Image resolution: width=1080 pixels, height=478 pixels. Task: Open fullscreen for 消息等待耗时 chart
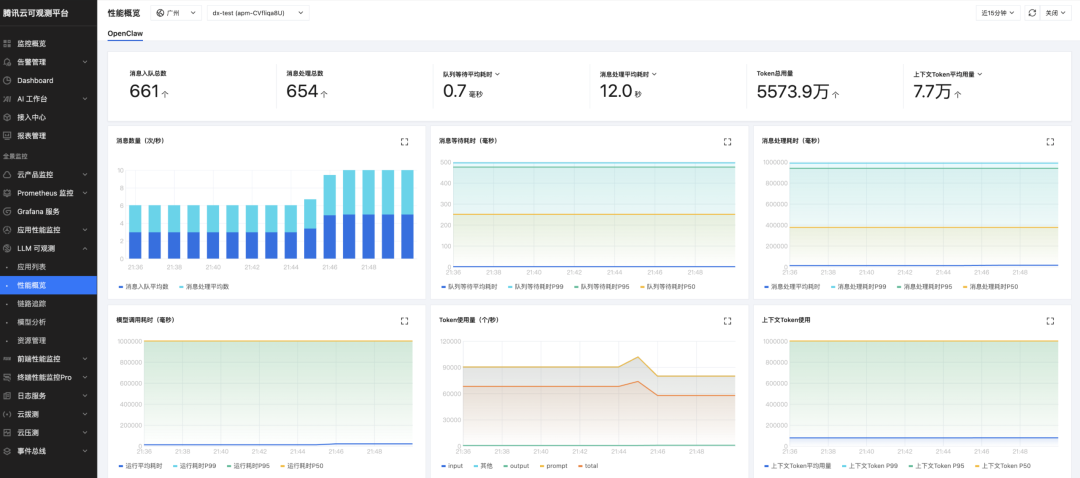click(x=727, y=142)
